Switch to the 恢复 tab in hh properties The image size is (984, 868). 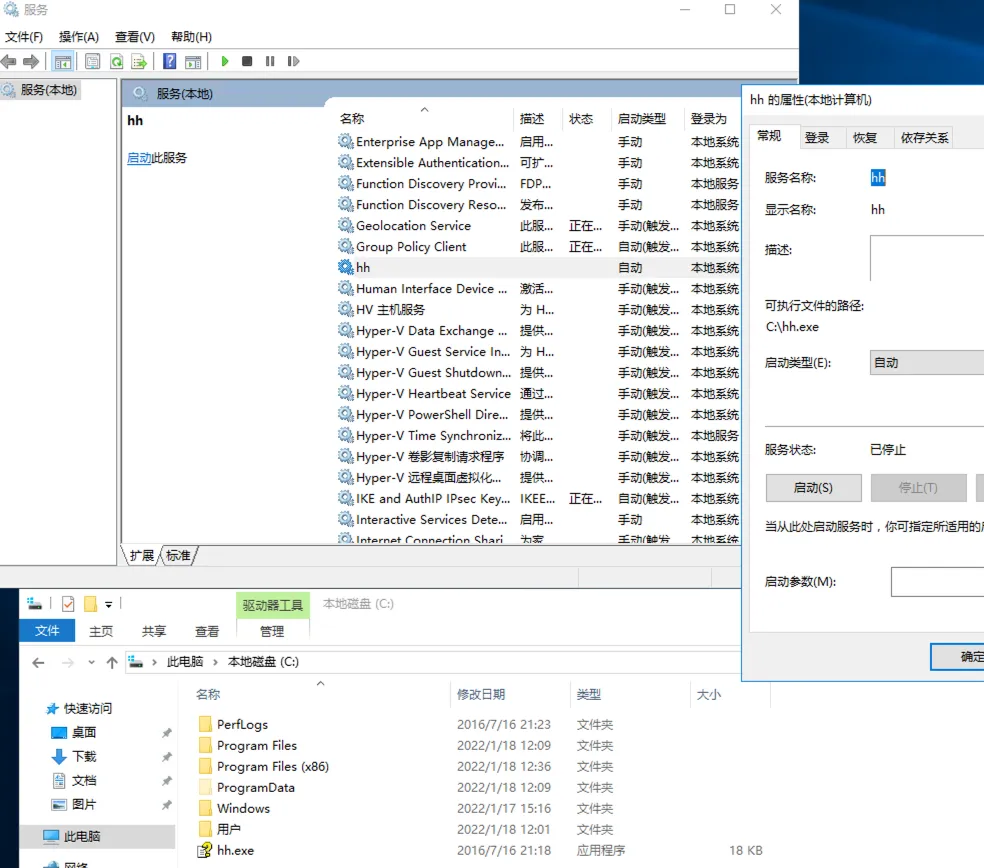pyautogui.click(x=865, y=138)
